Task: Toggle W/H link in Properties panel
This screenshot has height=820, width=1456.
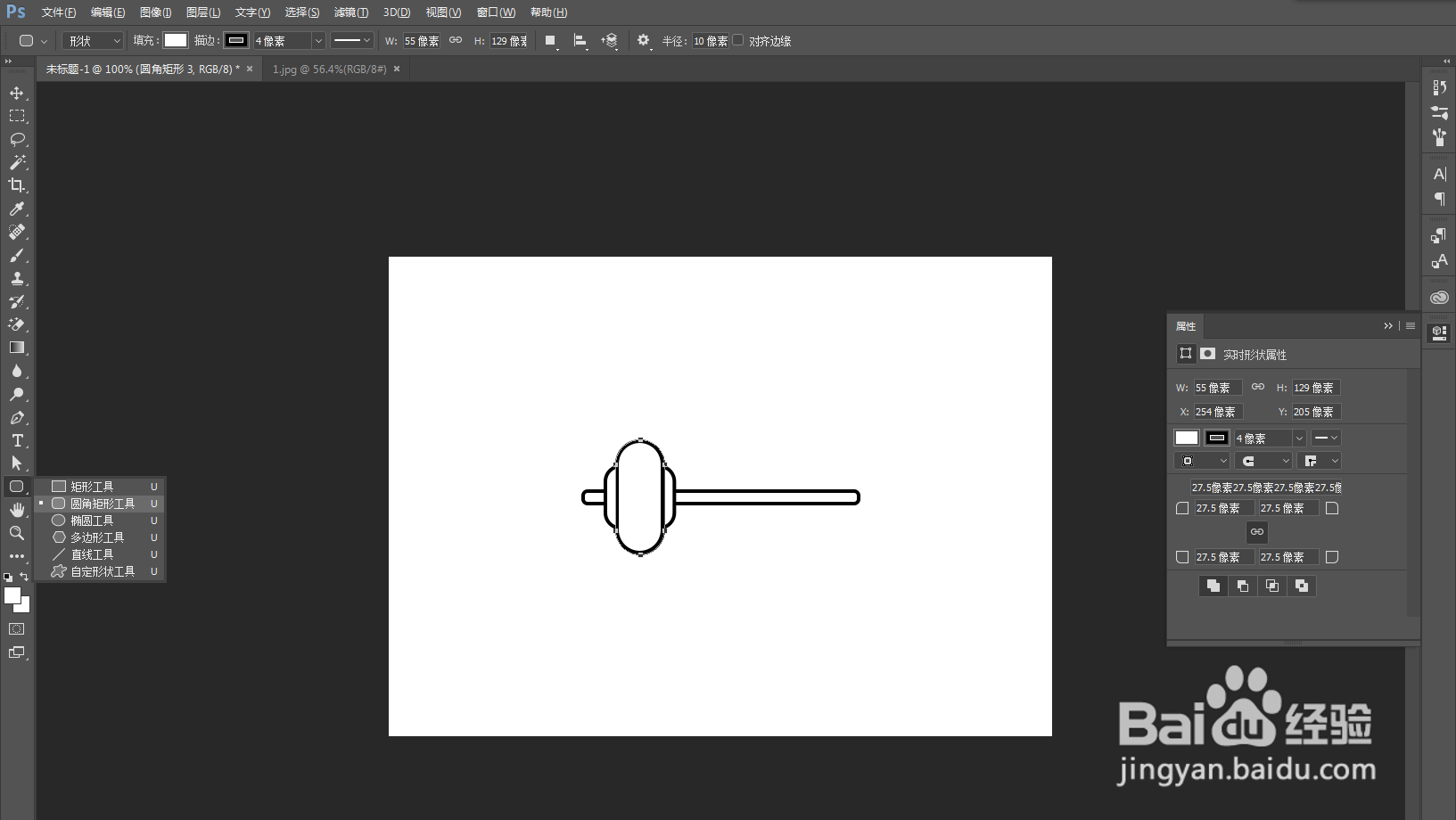Action: [1258, 387]
